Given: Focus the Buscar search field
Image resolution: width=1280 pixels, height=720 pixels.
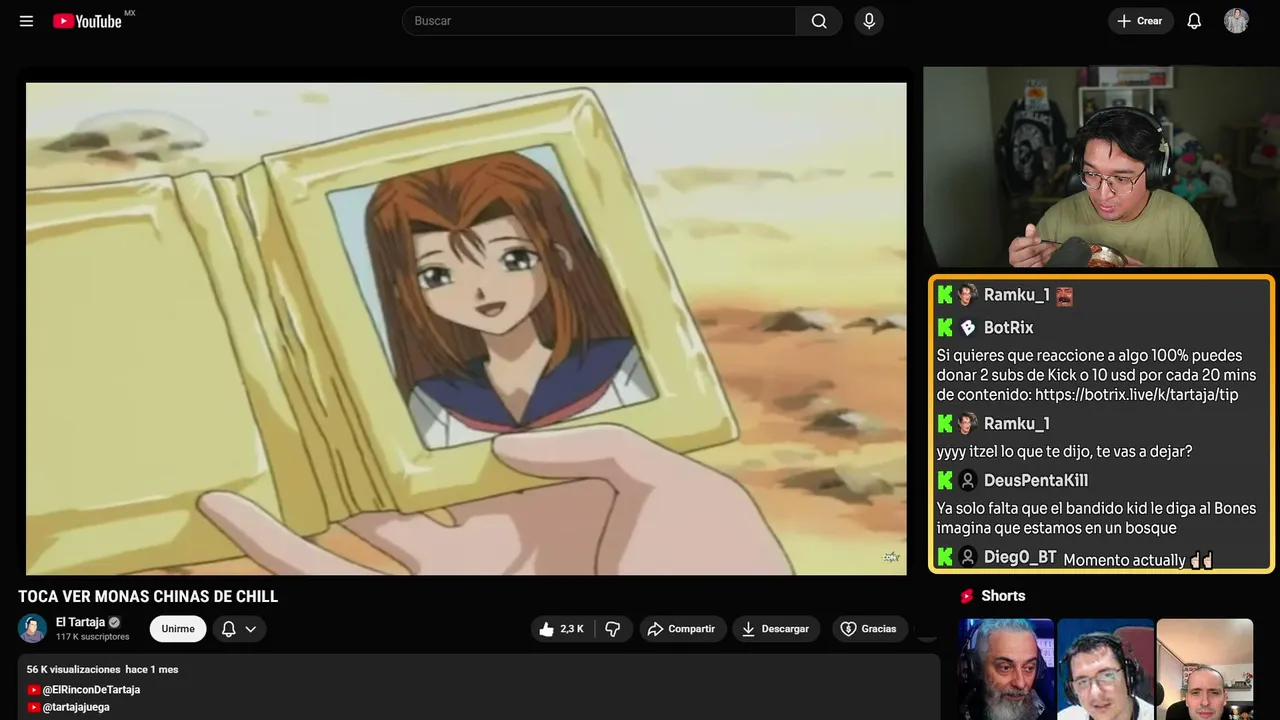Looking at the screenshot, I should tap(599, 21).
